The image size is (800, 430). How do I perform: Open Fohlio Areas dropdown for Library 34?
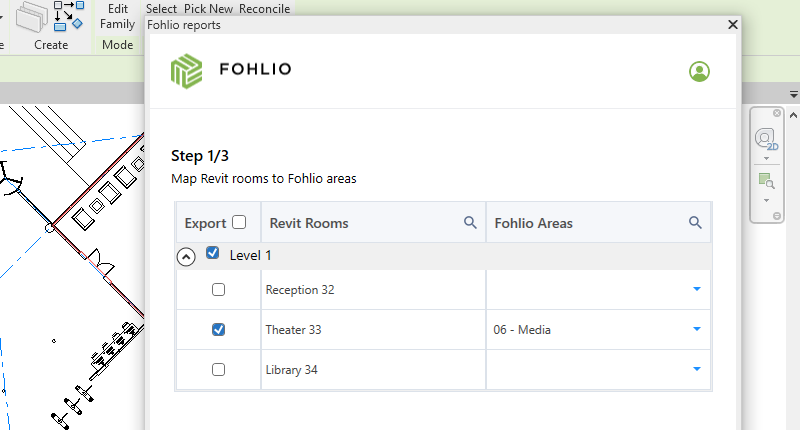point(697,369)
